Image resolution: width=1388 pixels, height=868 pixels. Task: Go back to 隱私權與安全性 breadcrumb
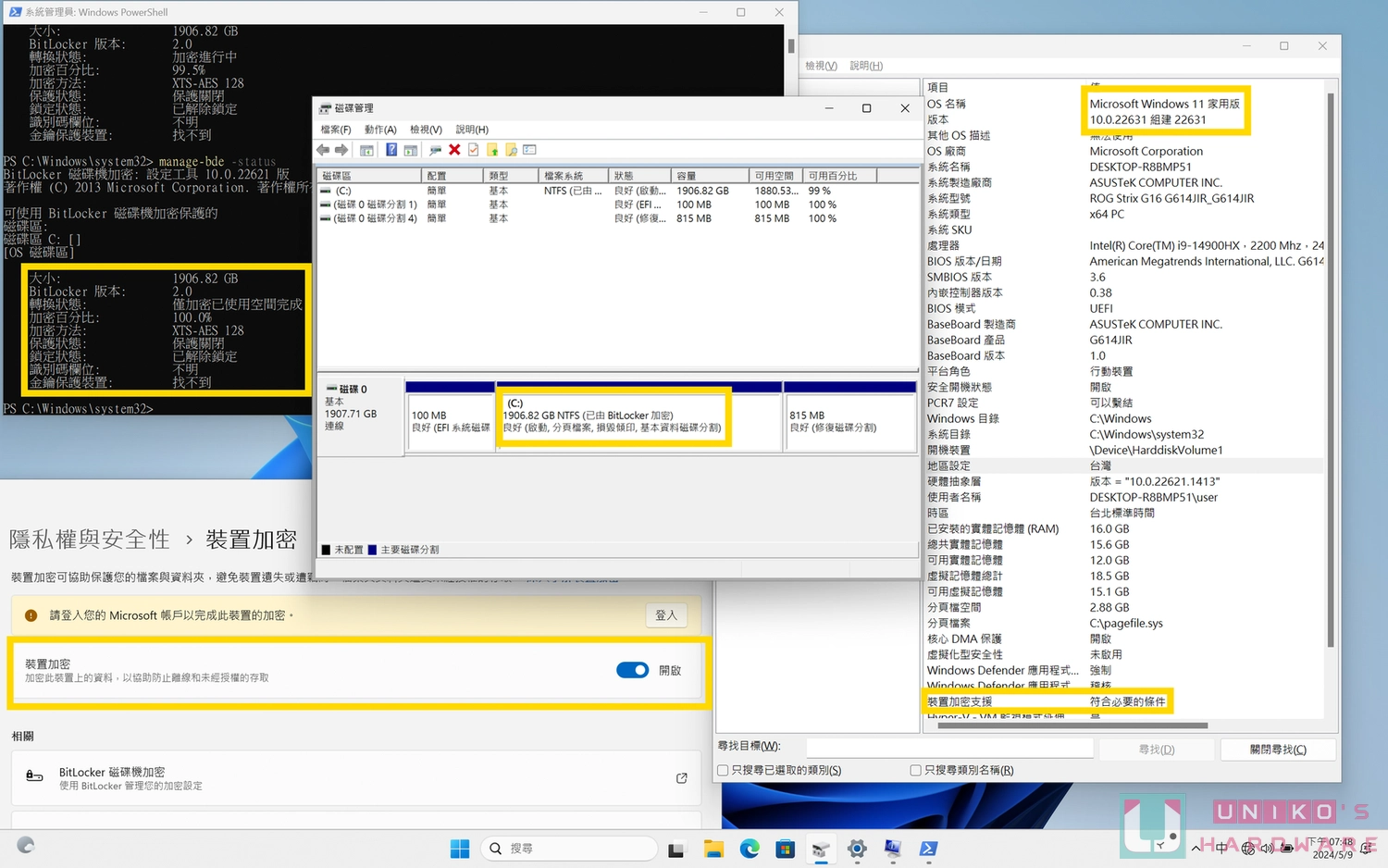(90, 539)
